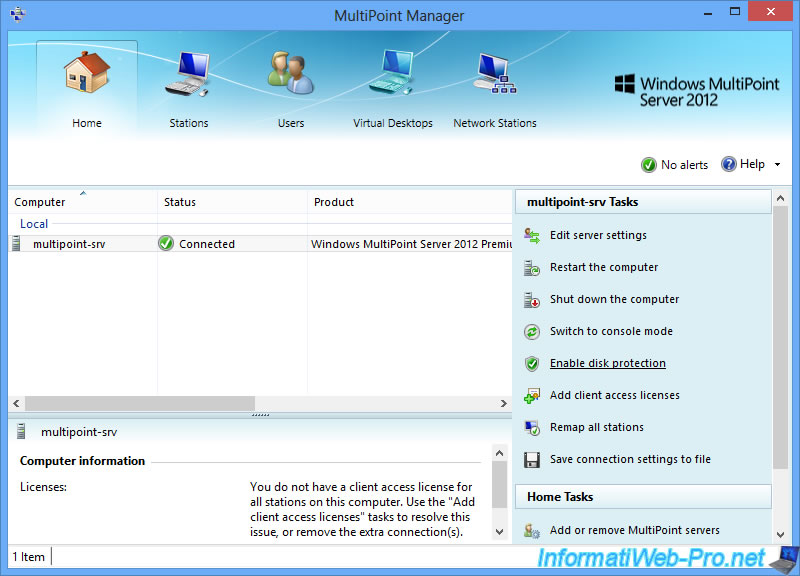Minimize the MultiPoint Manager window
Viewport: 800px width, 576px height.
pyautogui.click(x=708, y=13)
